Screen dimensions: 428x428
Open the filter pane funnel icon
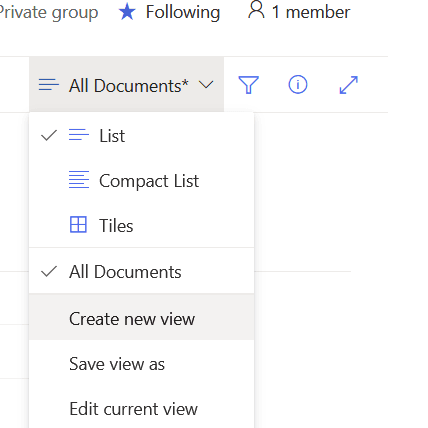click(x=248, y=85)
